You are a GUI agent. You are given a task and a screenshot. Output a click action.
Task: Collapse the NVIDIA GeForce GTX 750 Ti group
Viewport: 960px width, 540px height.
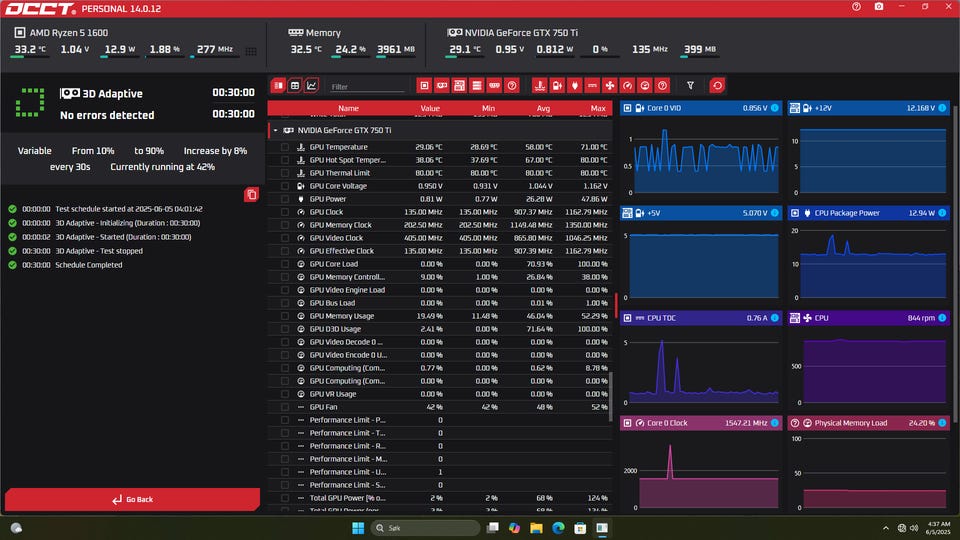[x=276, y=130]
